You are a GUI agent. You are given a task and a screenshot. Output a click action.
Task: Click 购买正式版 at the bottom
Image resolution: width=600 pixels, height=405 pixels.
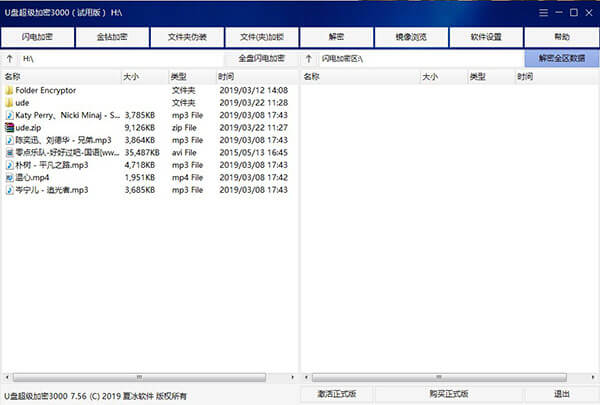coord(449,394)
